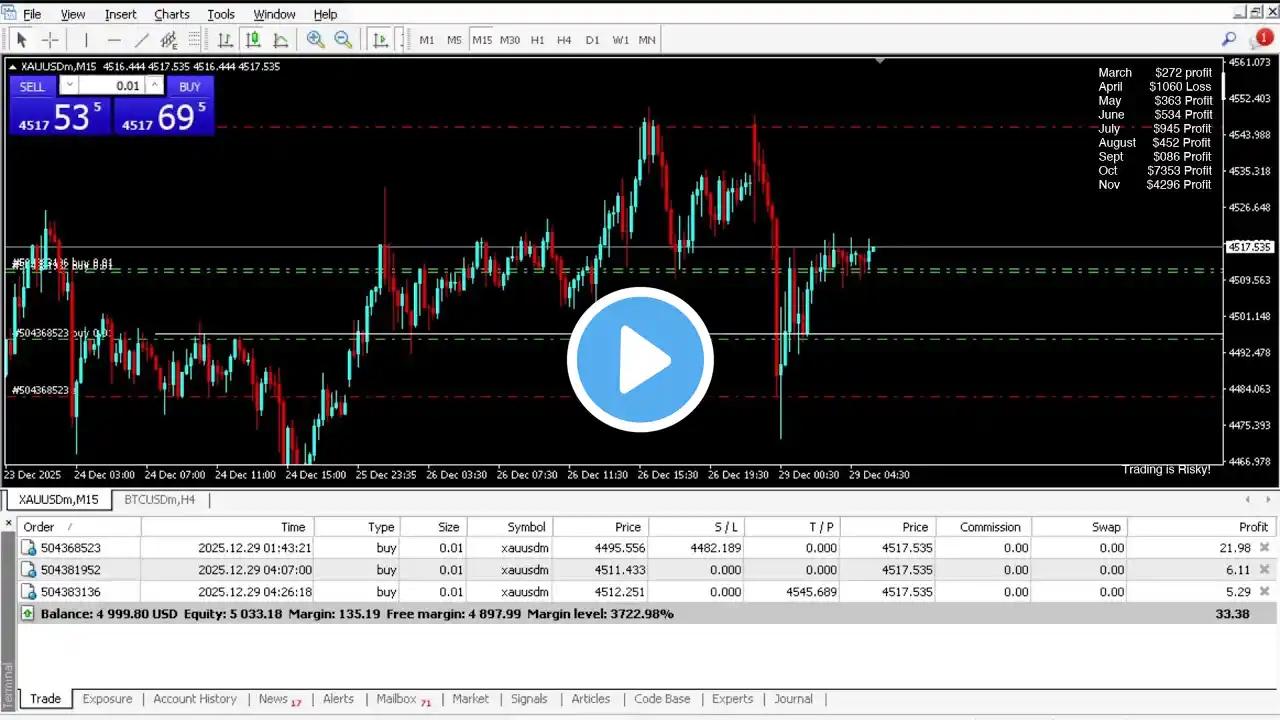Switch timeframe to MN
The image size is (1280, 720).
[647, 40]
